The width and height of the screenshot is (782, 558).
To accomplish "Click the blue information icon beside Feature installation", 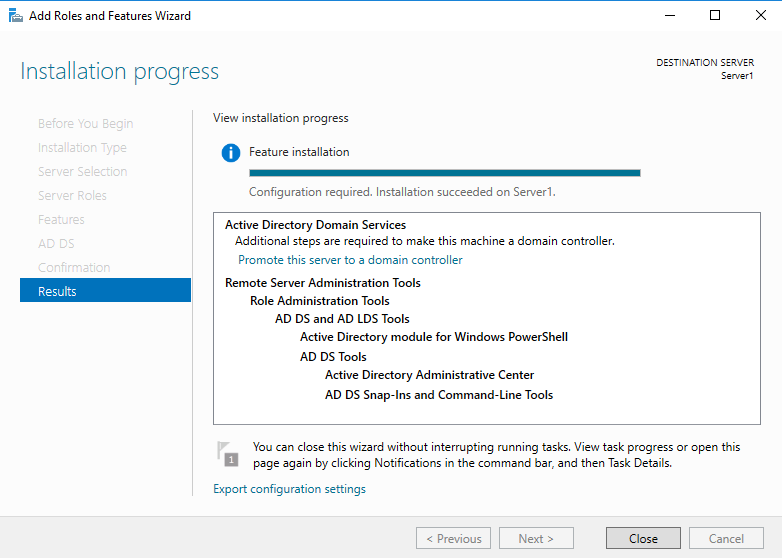I will (x=230, y=153).
